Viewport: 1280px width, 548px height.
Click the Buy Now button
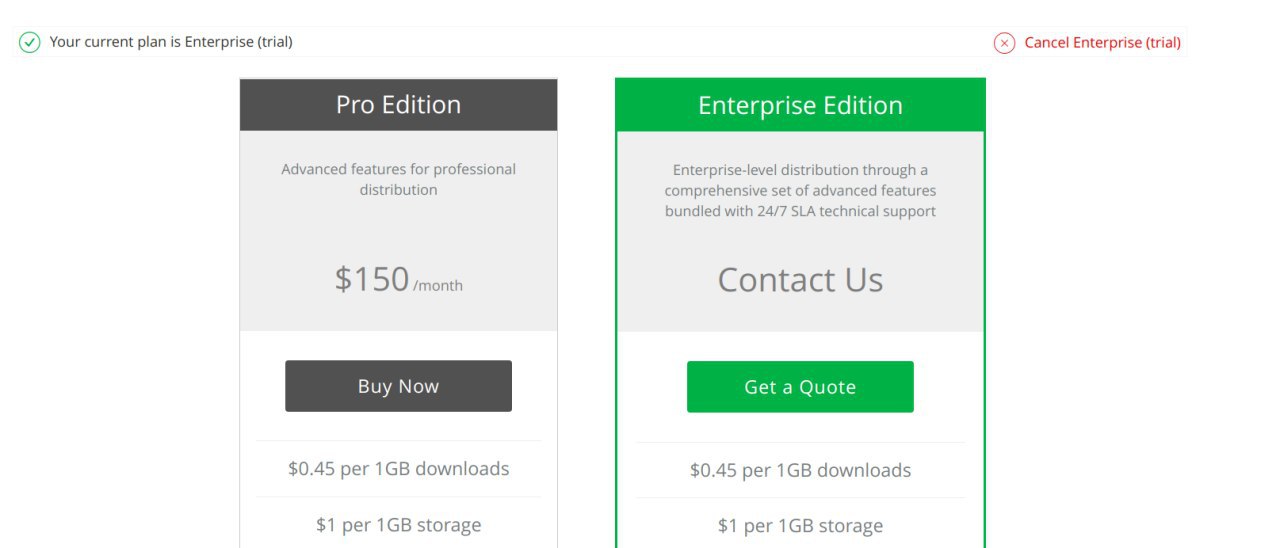(x=398, y=386)
